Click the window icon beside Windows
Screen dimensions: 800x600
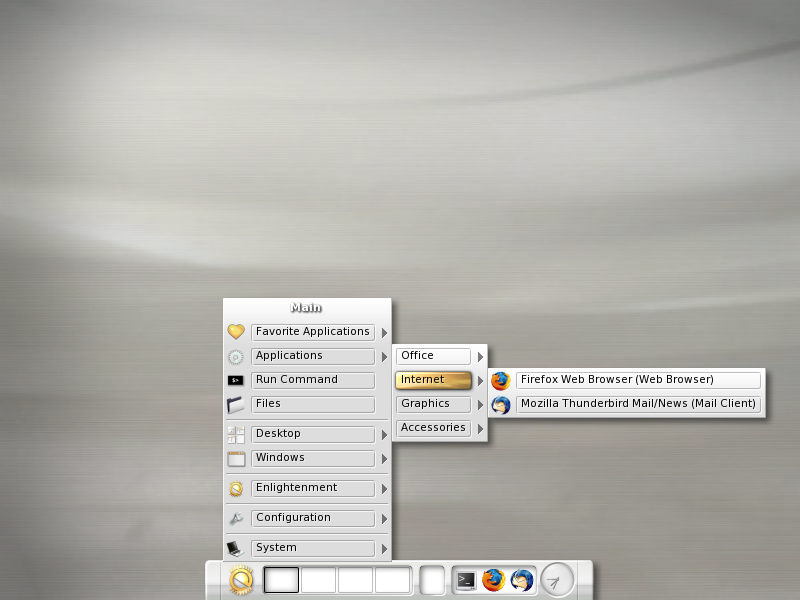236,459
